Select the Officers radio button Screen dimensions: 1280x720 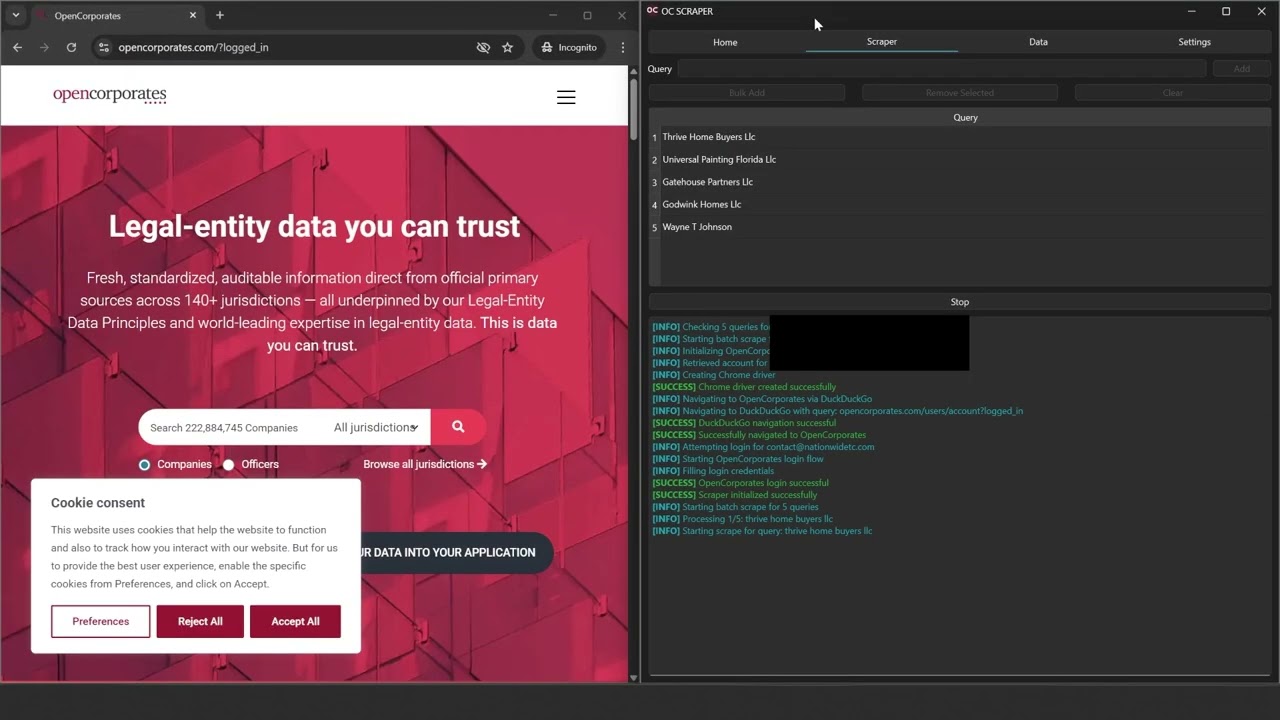[229, 464]
